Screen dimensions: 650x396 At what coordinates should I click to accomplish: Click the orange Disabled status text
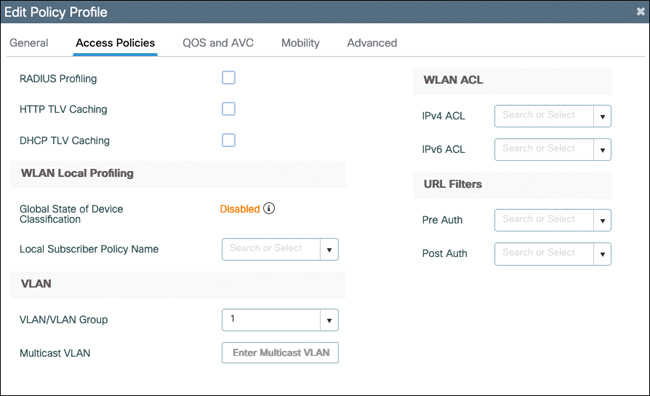240,209
